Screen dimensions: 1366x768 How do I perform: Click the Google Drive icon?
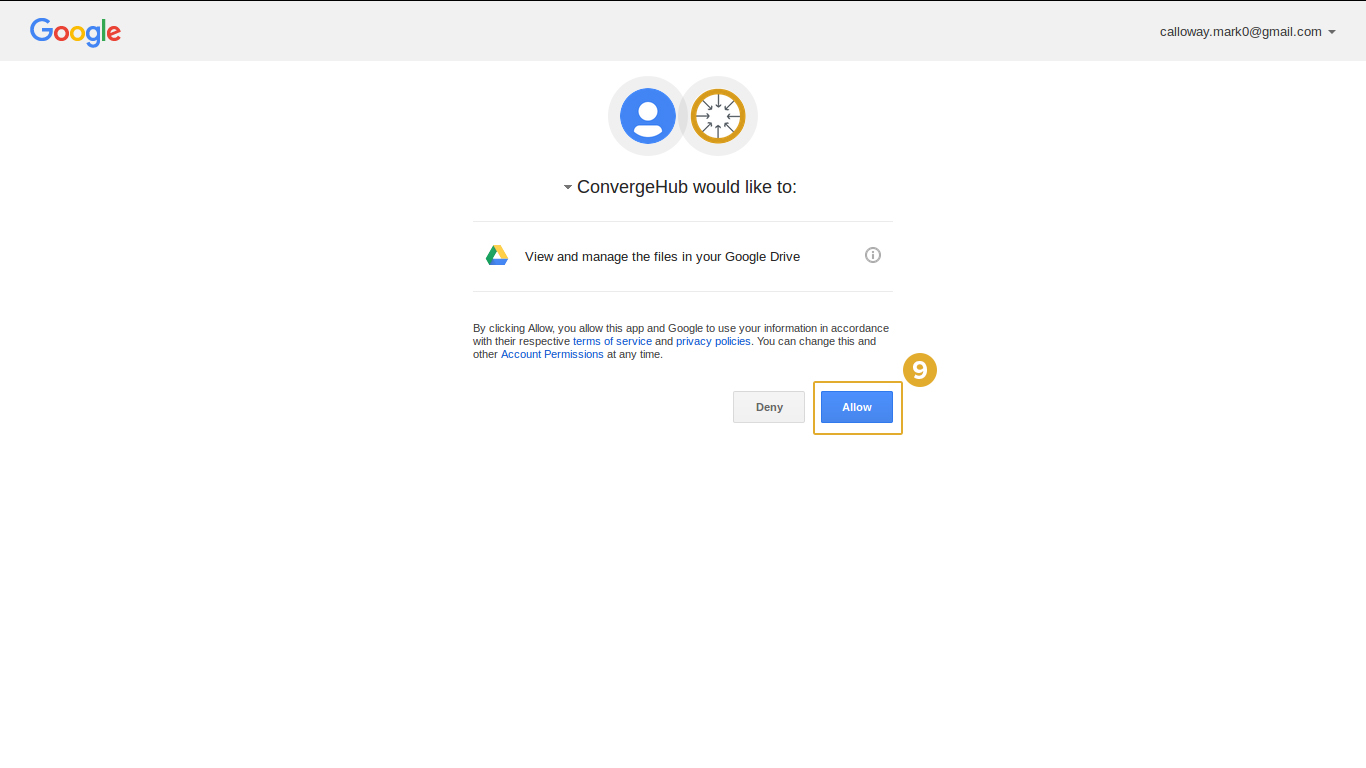497,256
